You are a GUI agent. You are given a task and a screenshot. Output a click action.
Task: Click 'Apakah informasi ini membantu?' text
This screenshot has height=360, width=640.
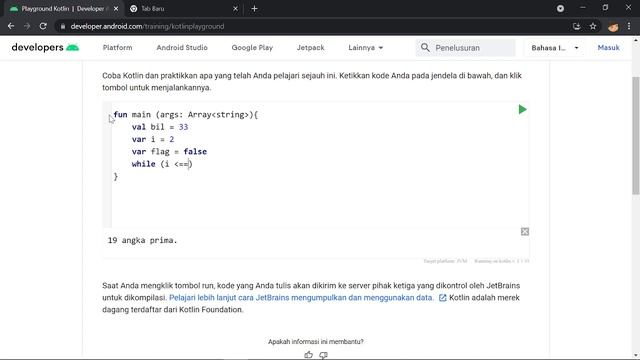pyautogui.click(x=316, y=342)
